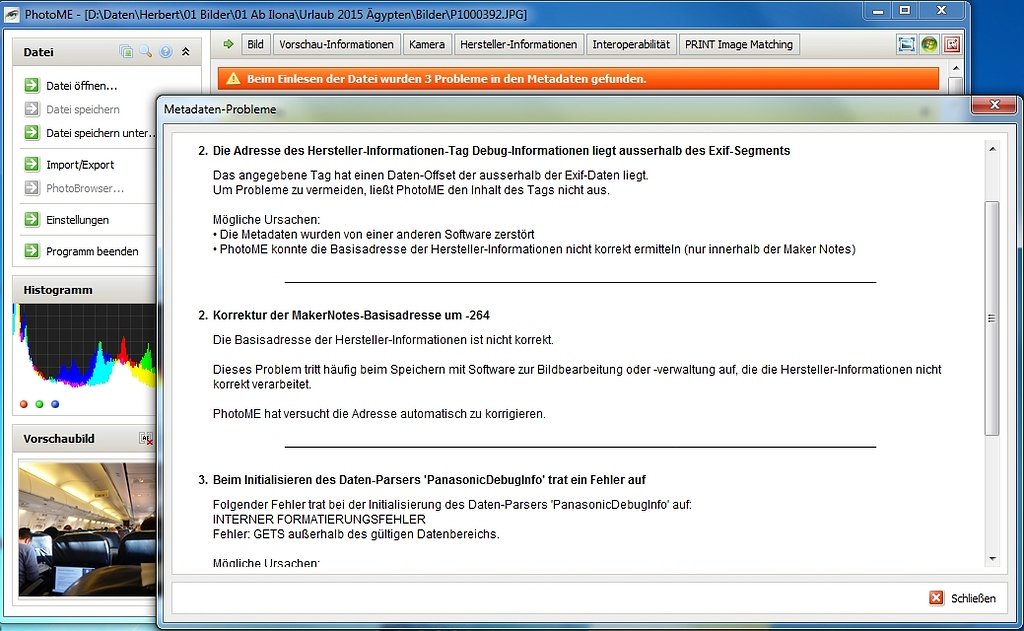
Task: Click heading about PanasonicDebugInfo Daten-Parser error
Action: coord(429,479)
